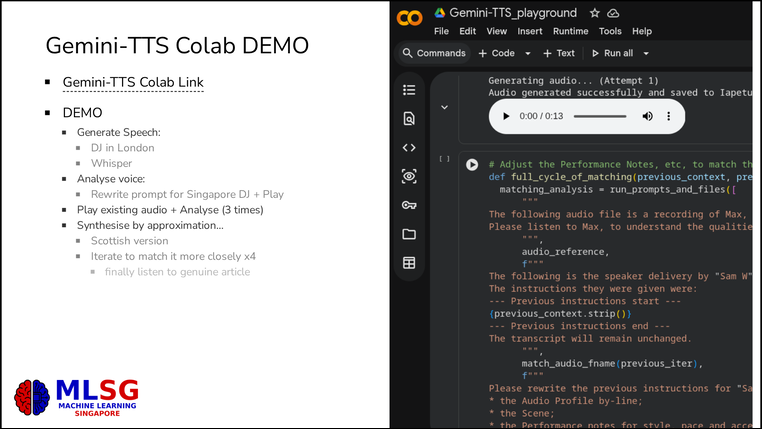Open the Colab logo home icon
This screenshot has width=762, height=429.
[409, 18]
